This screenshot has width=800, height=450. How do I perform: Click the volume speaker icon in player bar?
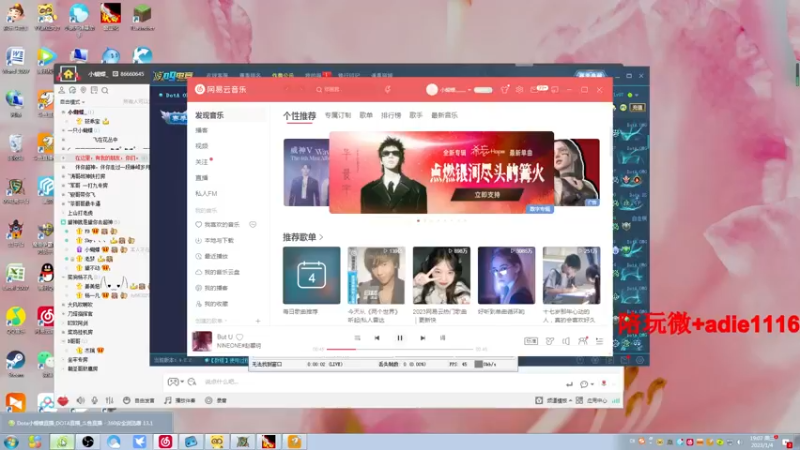pos(566,341)
